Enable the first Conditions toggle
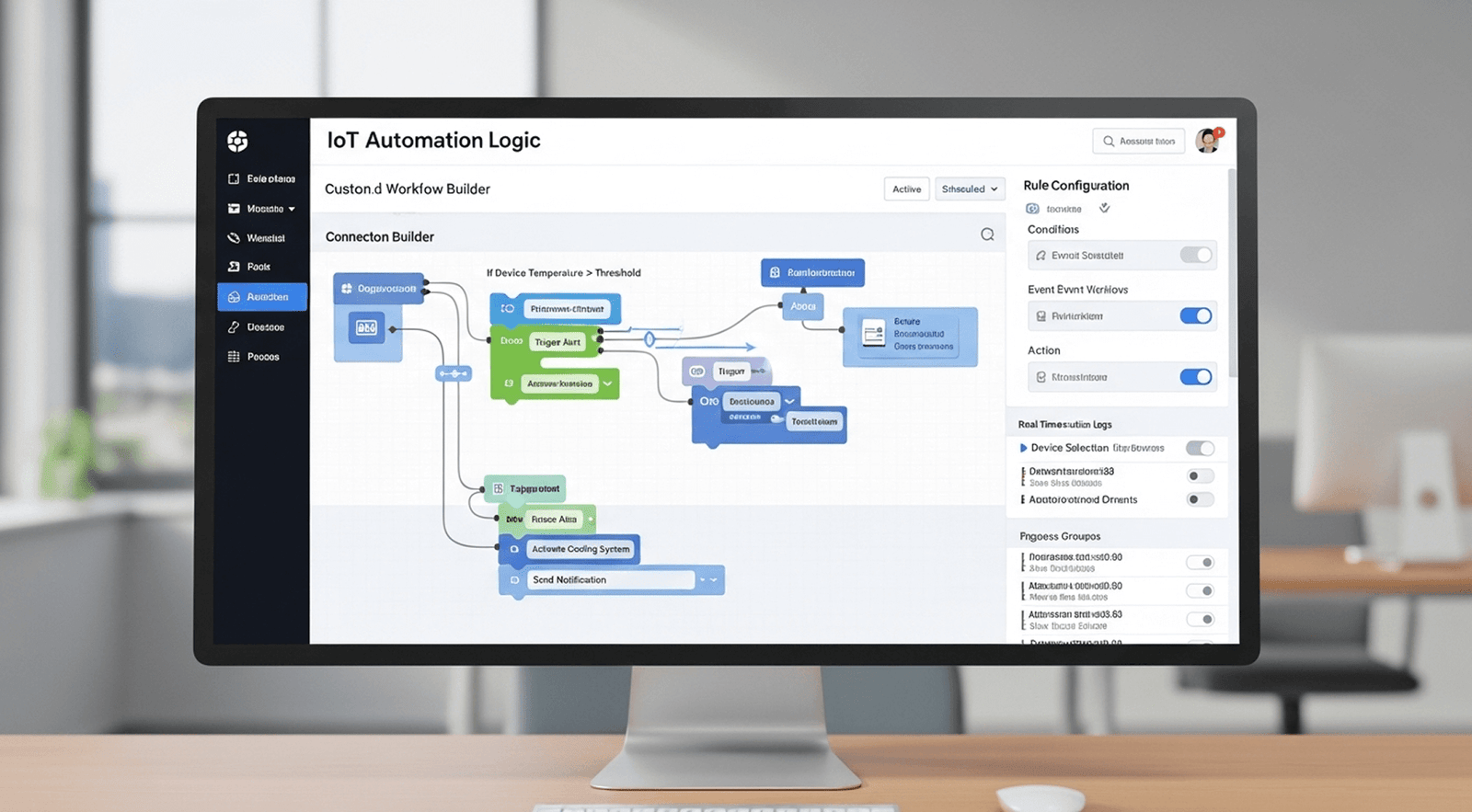The width and height of the screenshot is (1472, 812). pos(1196,255)
